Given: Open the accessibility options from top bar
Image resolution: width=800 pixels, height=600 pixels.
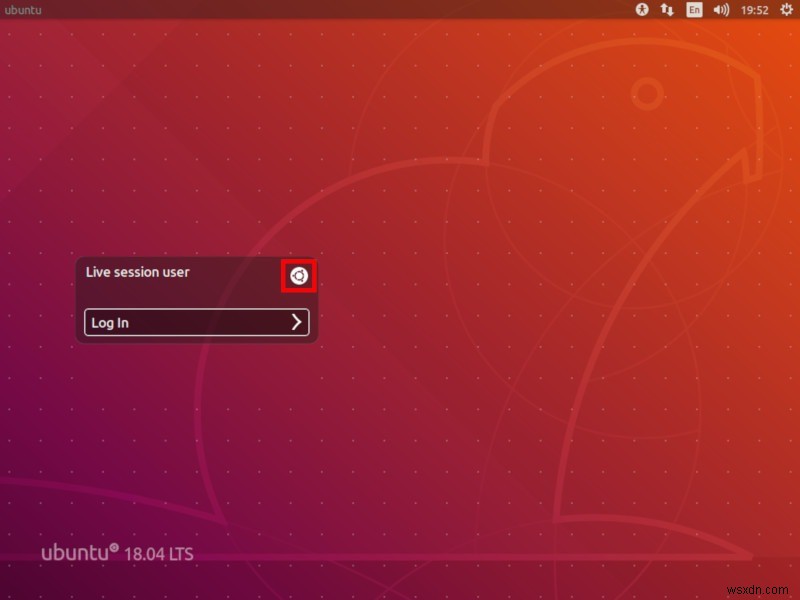Looking at the screenshot, I should click(640, 10).
